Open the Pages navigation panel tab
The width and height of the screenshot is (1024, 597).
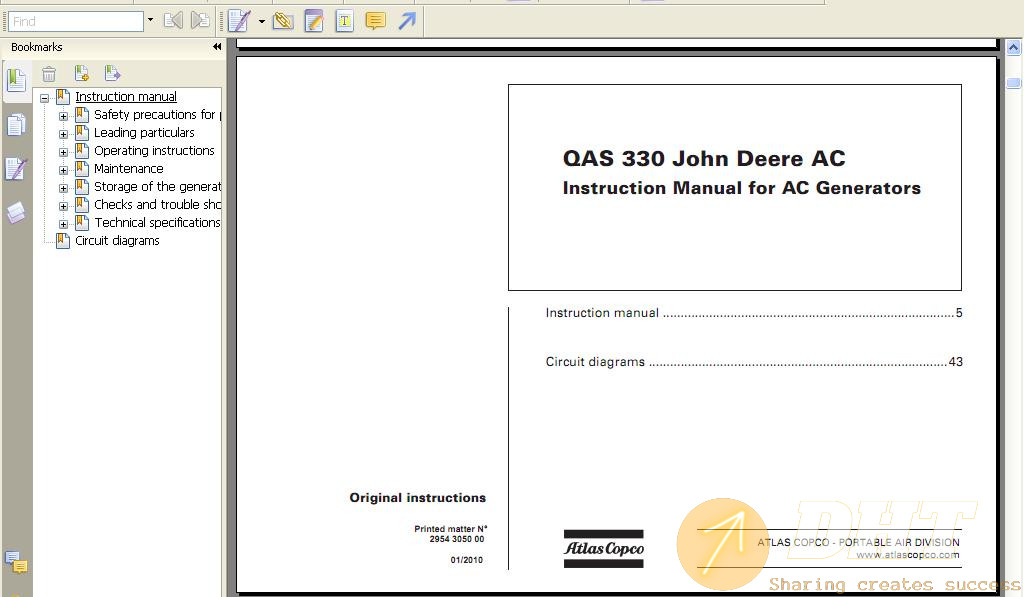(16, 124)
